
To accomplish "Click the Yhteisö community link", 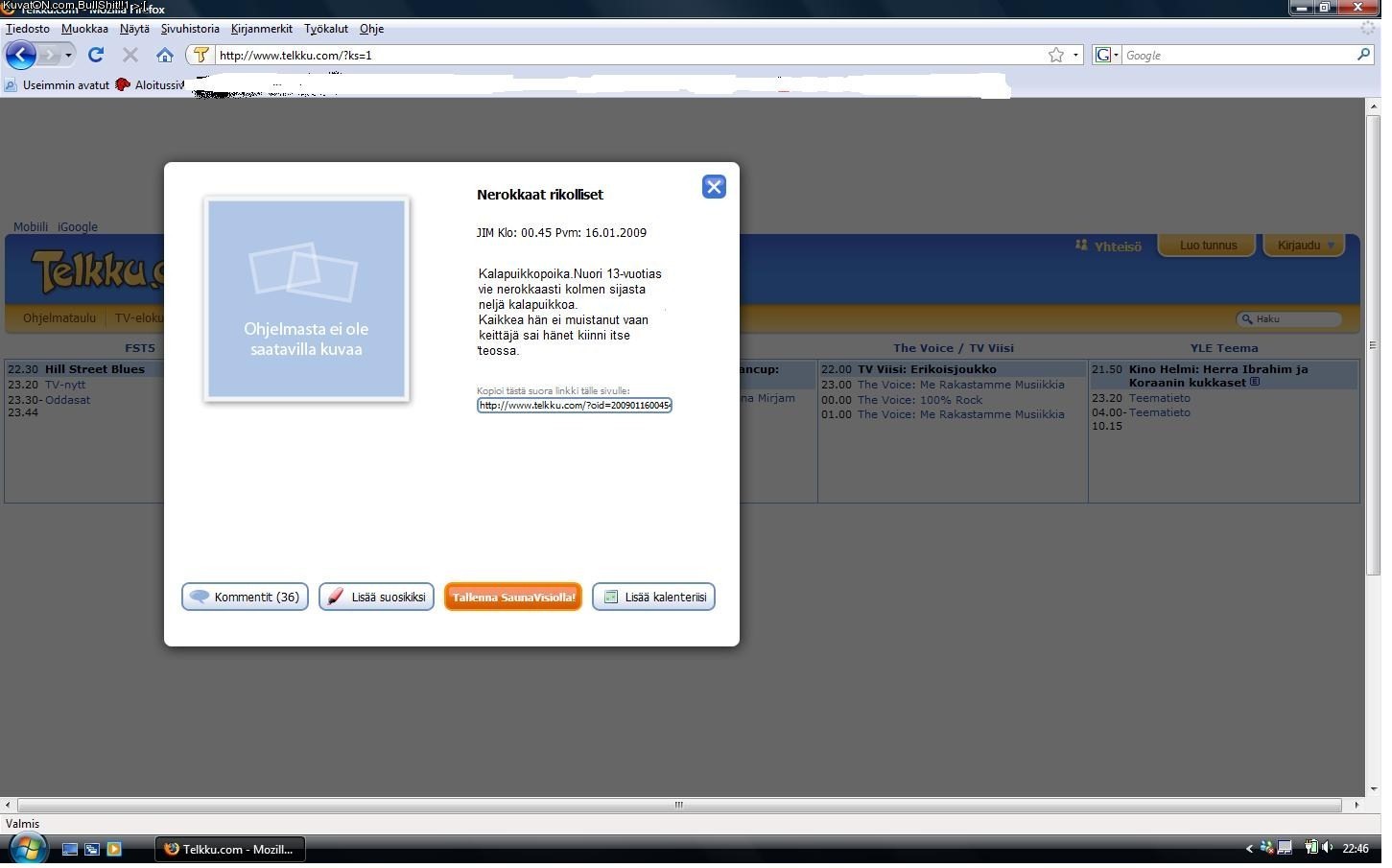I will click(1109, 246).
